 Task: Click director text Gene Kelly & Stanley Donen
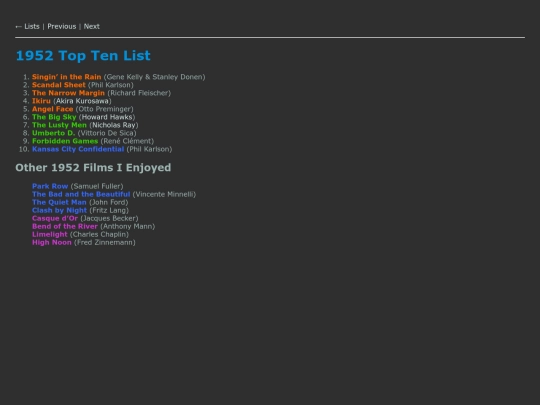pos(155,77)
